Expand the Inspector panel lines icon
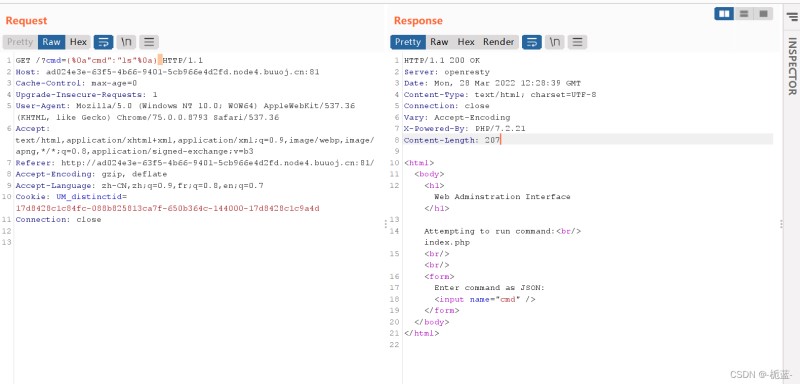The height and width of the screenshot is (384, 800). tap(792, 17)
